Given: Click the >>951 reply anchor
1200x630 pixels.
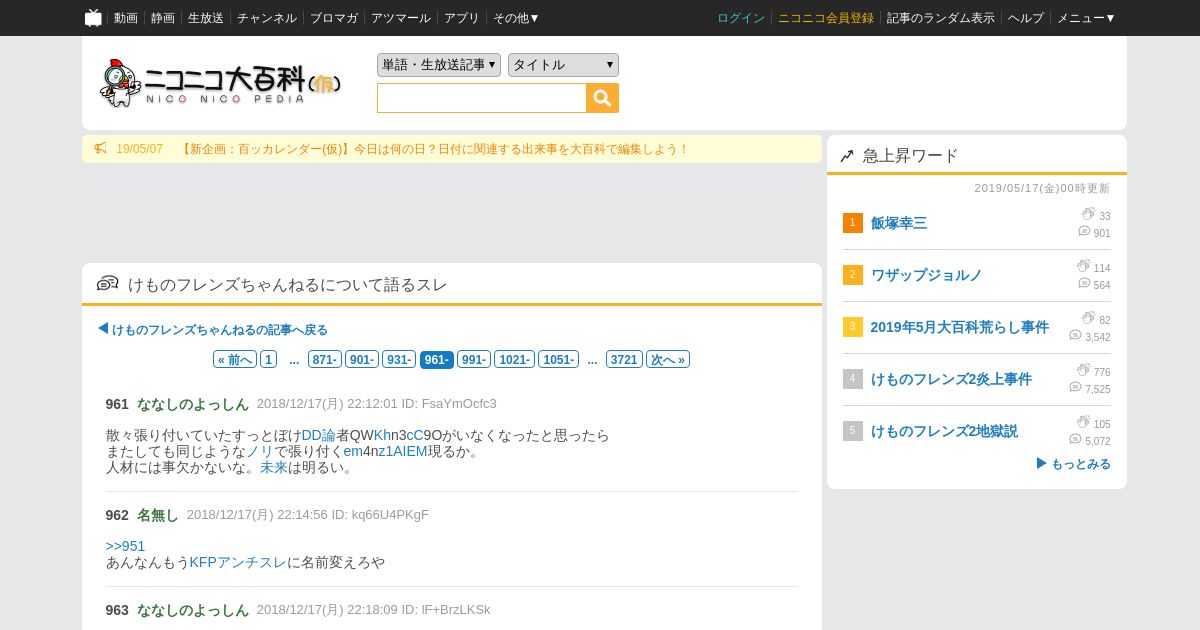Looking at the screenshot, I should click(x=125, y=546).
